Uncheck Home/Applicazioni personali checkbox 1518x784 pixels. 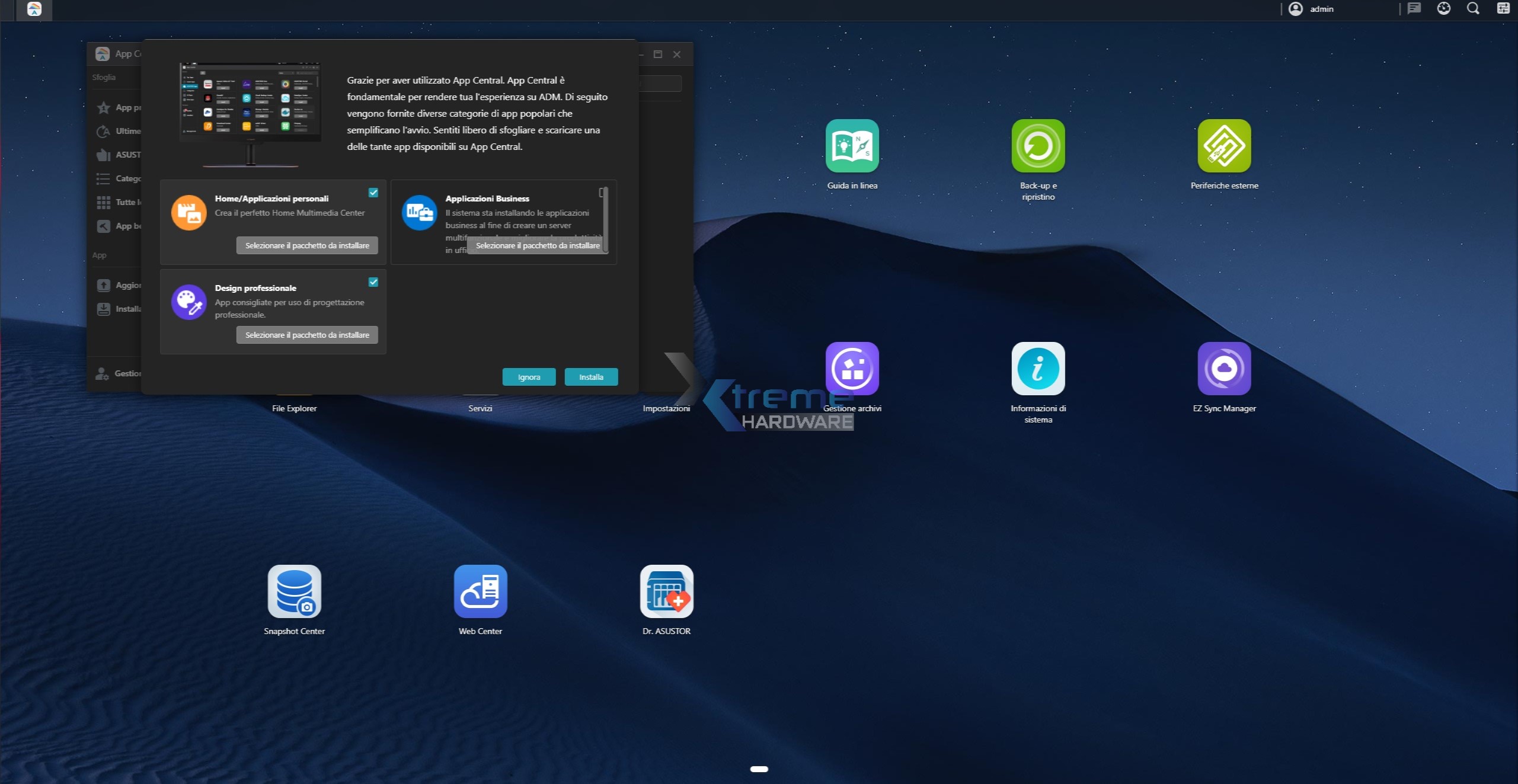coord(373,193)
